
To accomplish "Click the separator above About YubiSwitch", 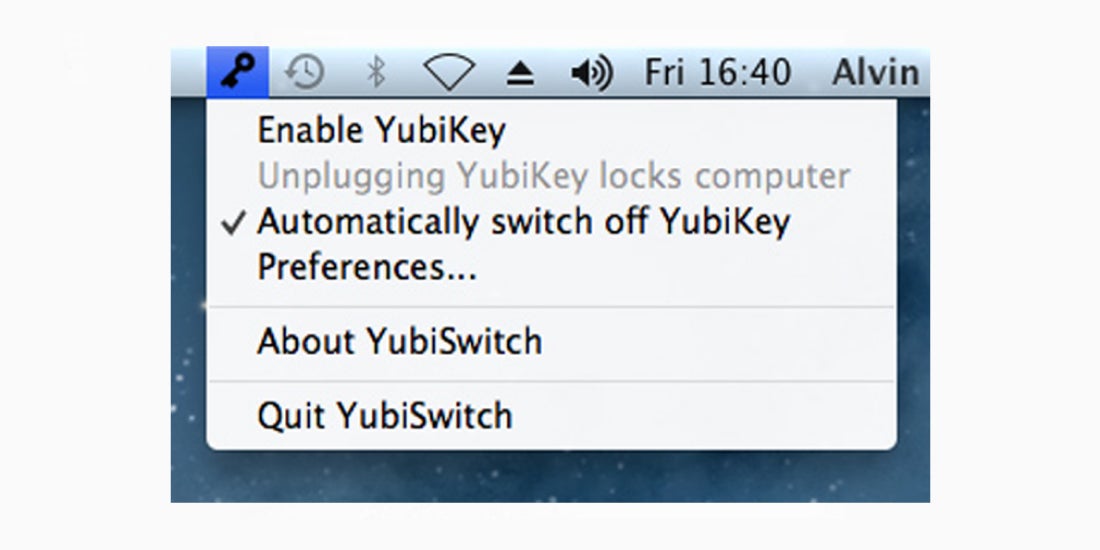I will click(x=551, y=307).
